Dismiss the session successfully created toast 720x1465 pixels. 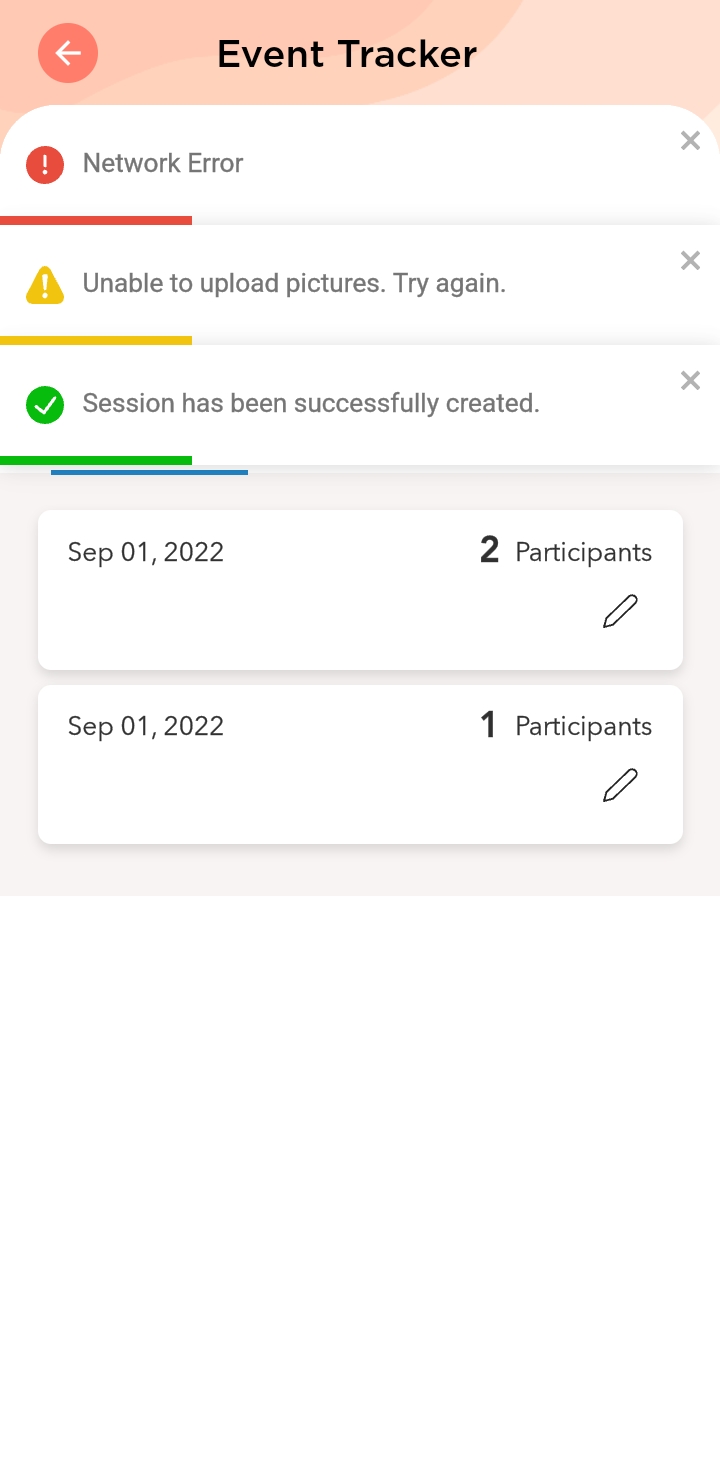pyautogui.click(x=690, y=381)
